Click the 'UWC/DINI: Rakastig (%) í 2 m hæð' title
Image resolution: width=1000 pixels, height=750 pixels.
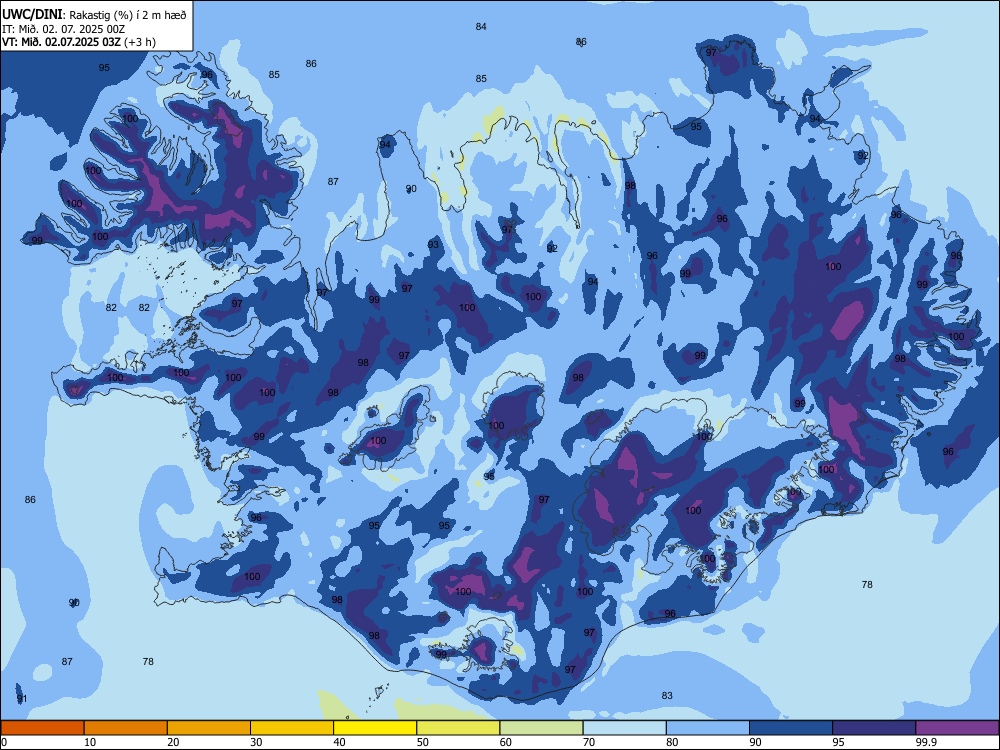point(94,14)
